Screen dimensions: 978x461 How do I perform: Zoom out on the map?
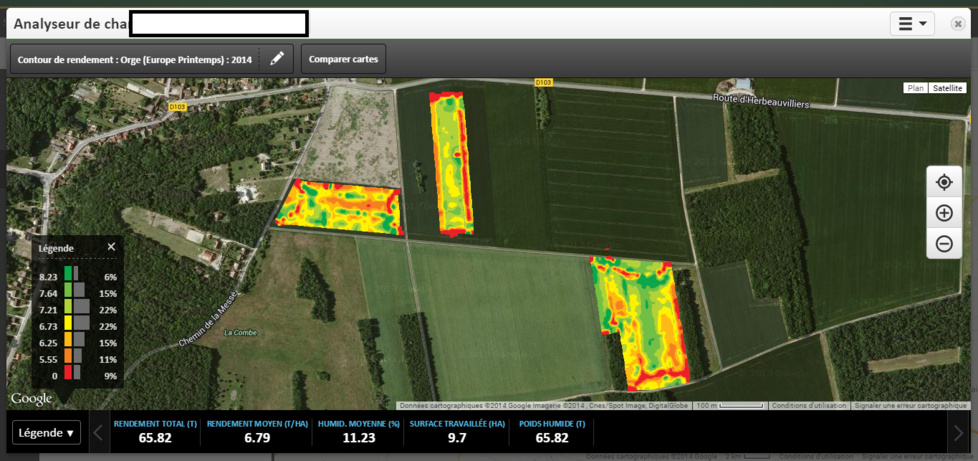click(943, 243)
